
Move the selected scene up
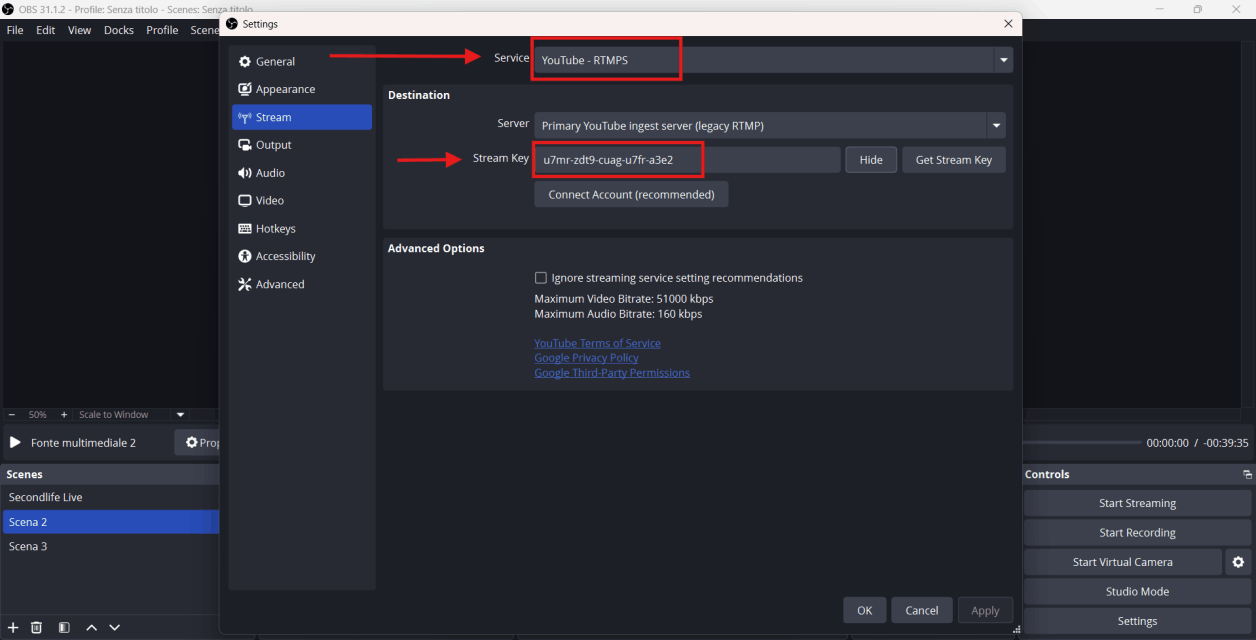[x=91, y=627]
